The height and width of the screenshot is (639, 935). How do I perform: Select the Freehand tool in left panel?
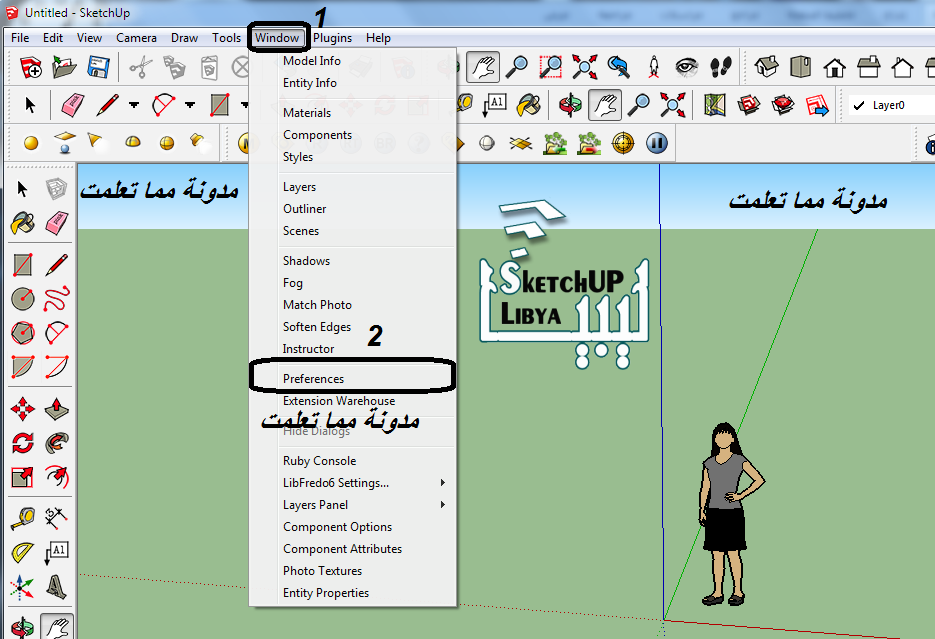click(57, 299)
